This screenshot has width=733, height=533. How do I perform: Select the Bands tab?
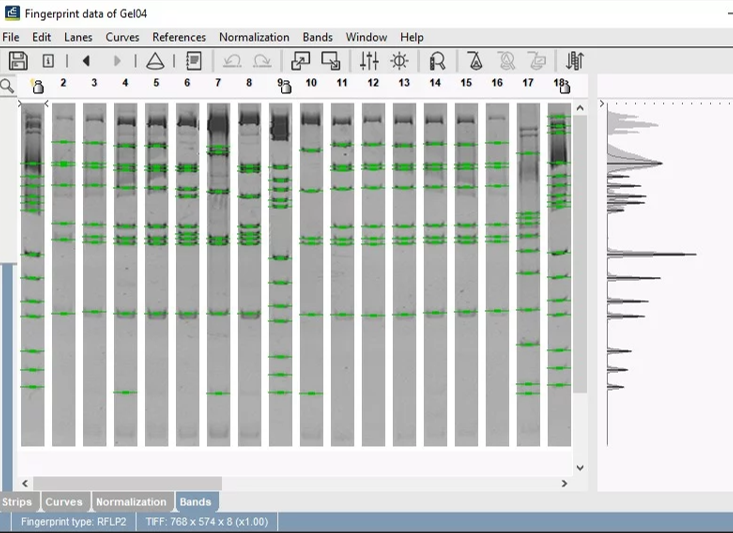(x=195, y=502)
